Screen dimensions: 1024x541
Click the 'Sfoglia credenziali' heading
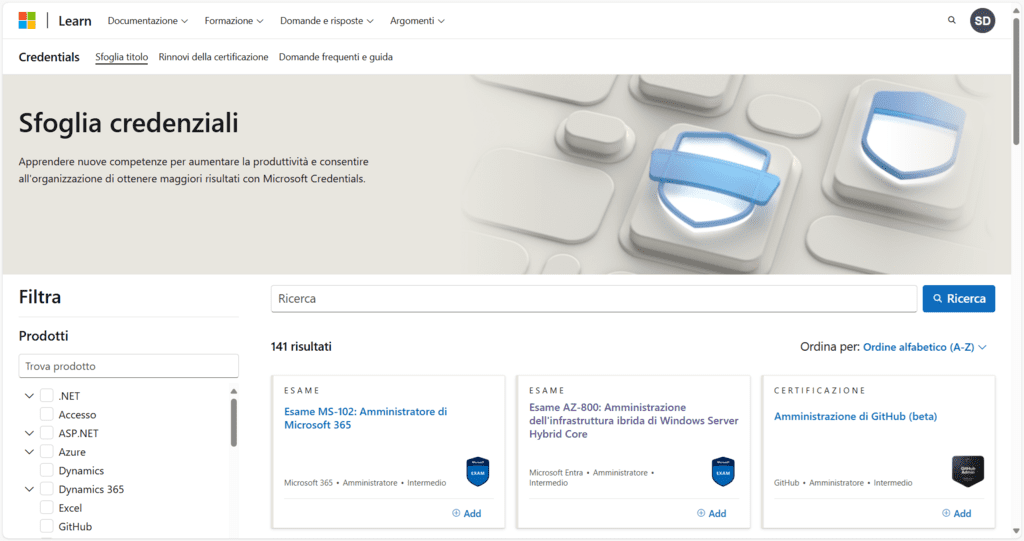tap(129, 123)
